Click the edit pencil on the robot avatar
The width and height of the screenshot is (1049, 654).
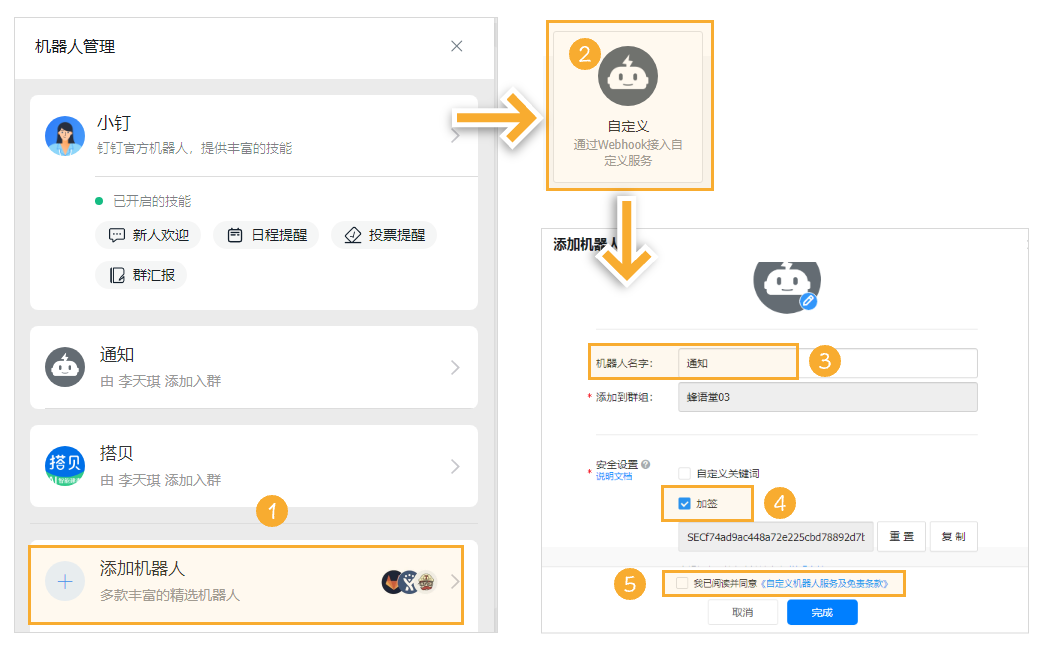click(x=808, y=300)
